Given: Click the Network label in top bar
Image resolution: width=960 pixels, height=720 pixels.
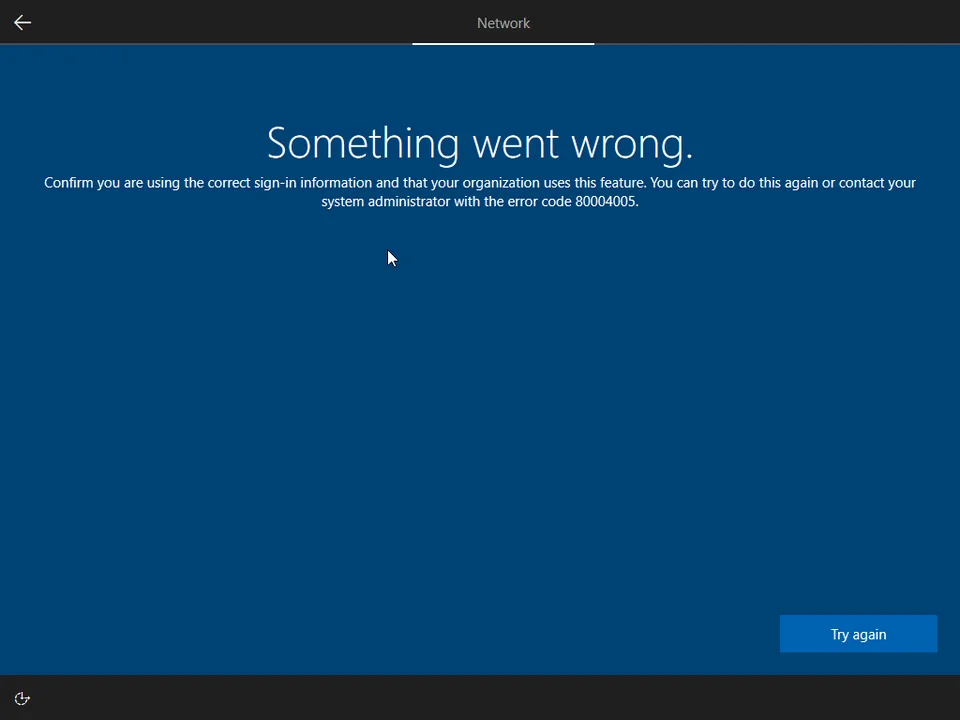Looking at the screenshot, I should [x=503, y=23].
